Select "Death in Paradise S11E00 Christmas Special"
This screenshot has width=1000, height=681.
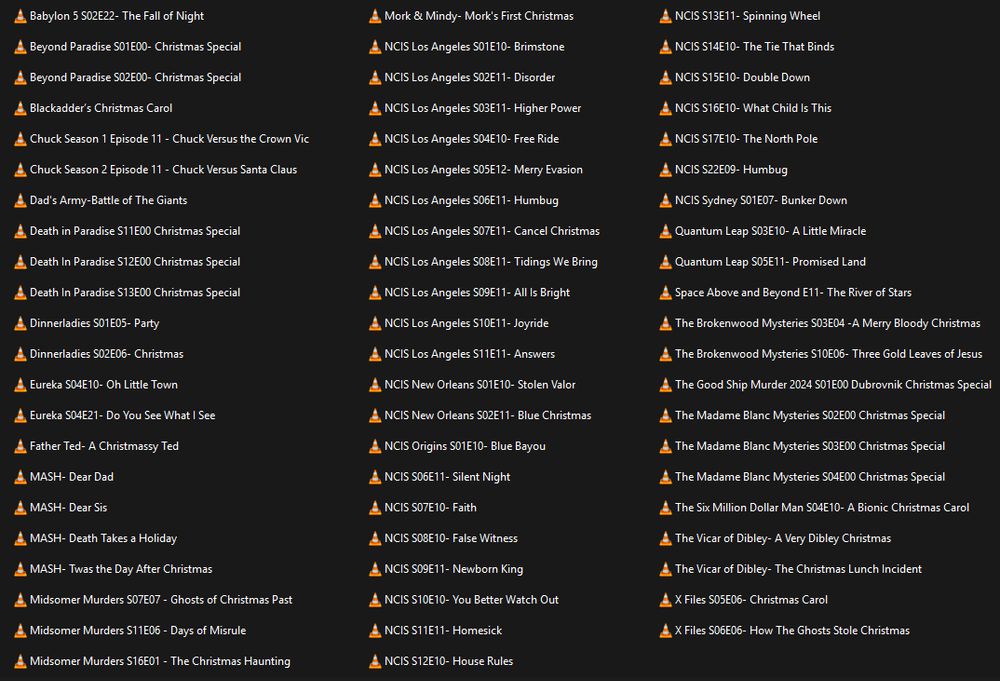click(x=135, y=231)
